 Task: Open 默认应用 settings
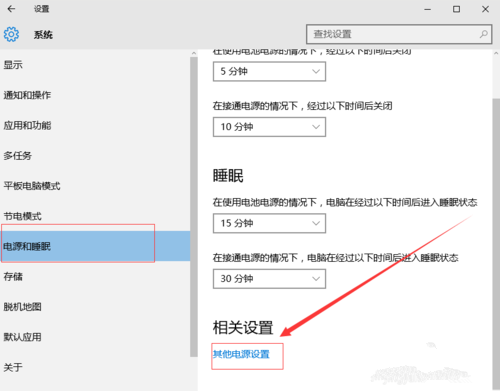coord(22,337)
